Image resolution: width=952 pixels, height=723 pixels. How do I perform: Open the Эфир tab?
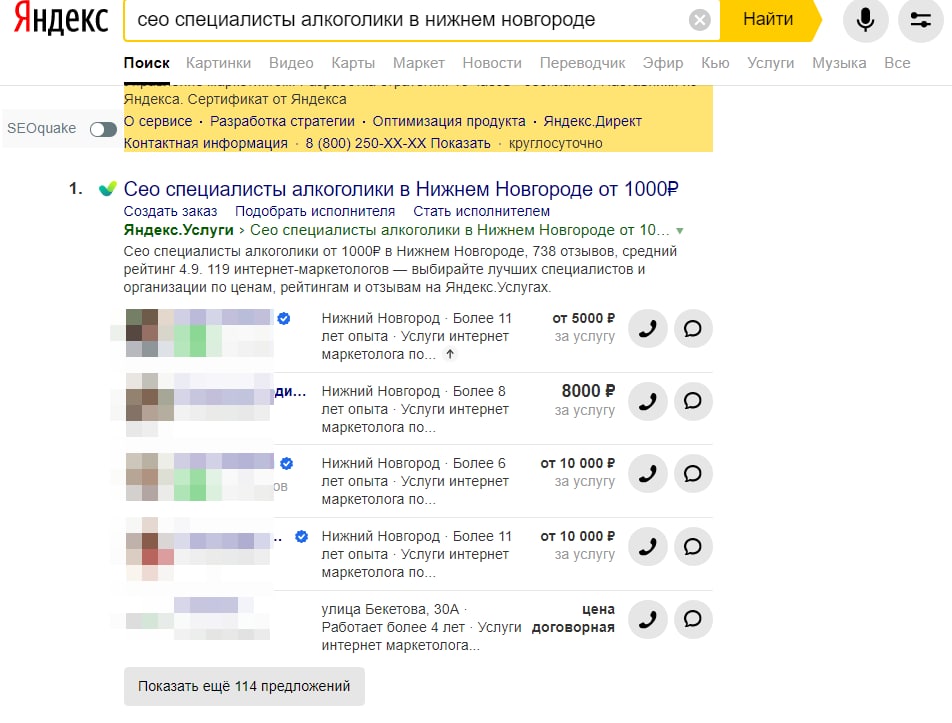663,63
